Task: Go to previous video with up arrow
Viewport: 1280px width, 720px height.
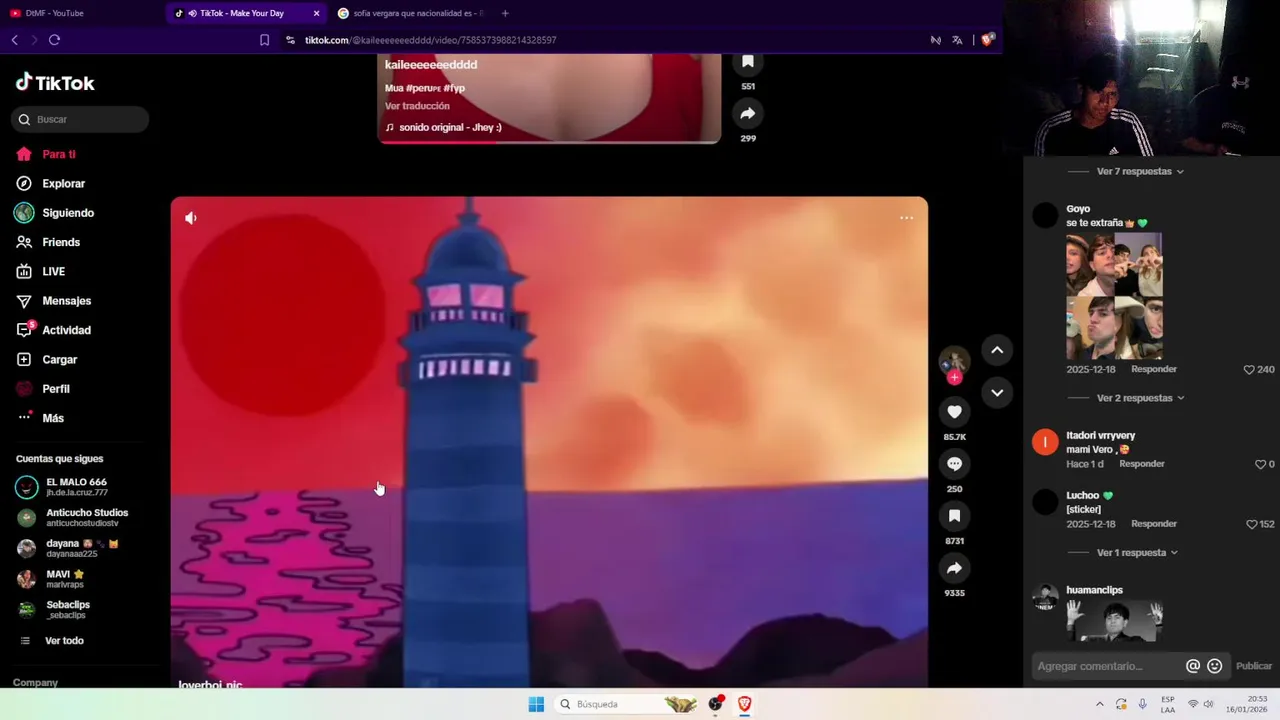Action: click(x=997, y=350)
